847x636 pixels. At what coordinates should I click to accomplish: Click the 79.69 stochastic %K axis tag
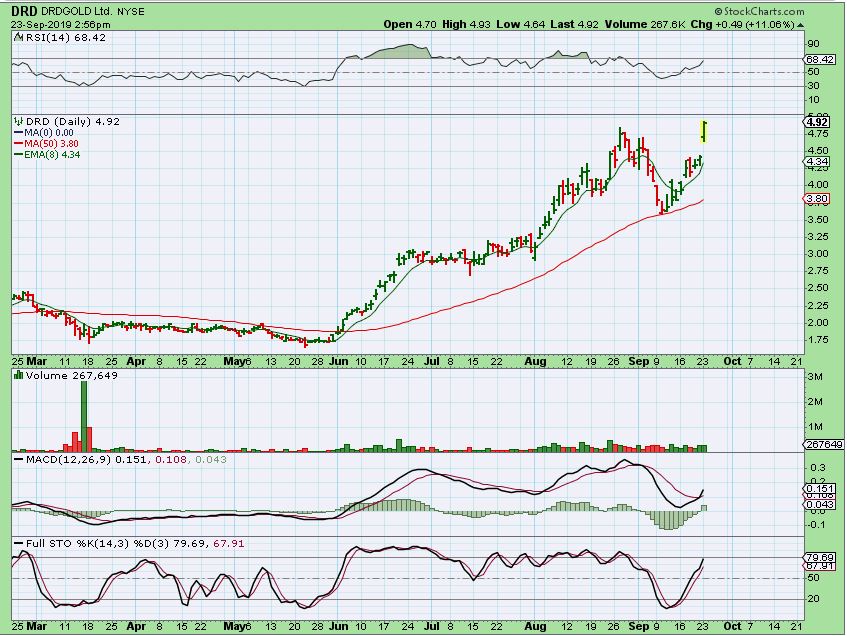click(x=818, y=557)
